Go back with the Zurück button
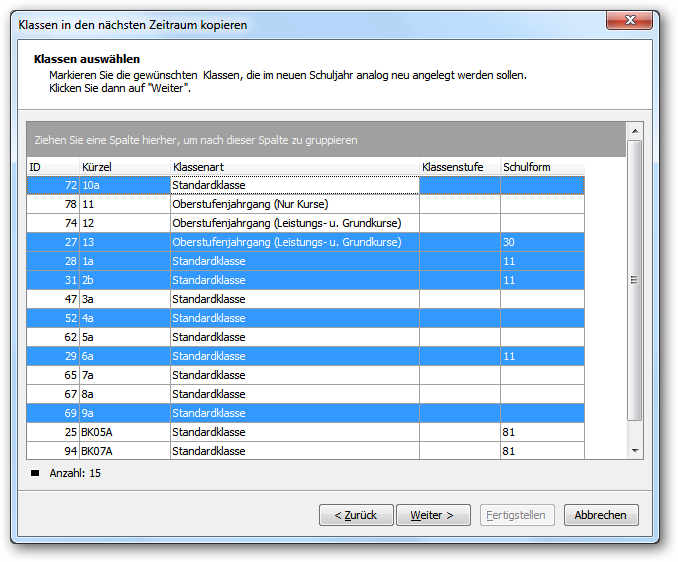This screenshot has height=562, width=678. [356, 515]
